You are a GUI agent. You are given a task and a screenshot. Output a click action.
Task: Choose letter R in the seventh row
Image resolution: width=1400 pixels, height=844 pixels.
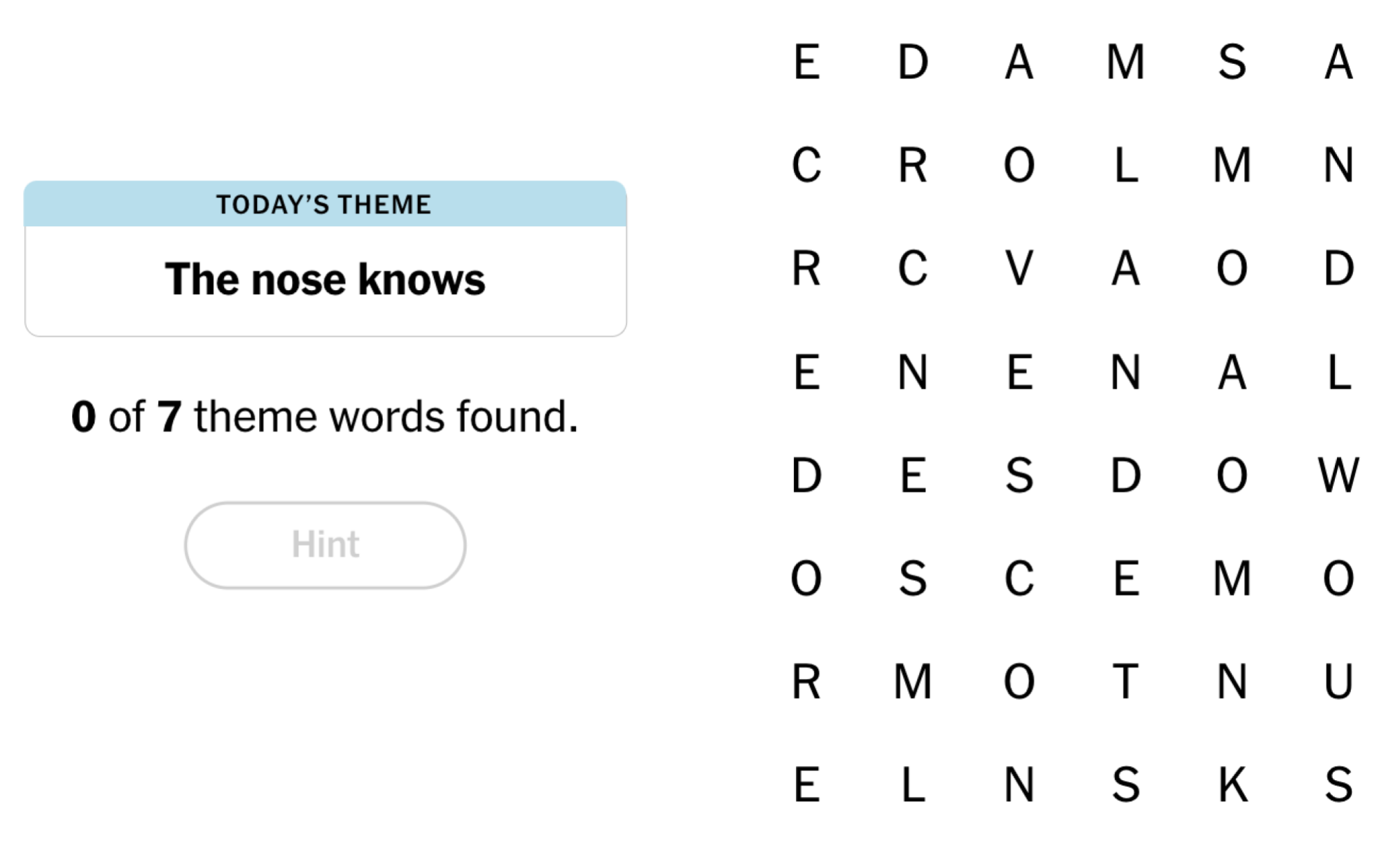pyautogui.click(x=806, y=682)
